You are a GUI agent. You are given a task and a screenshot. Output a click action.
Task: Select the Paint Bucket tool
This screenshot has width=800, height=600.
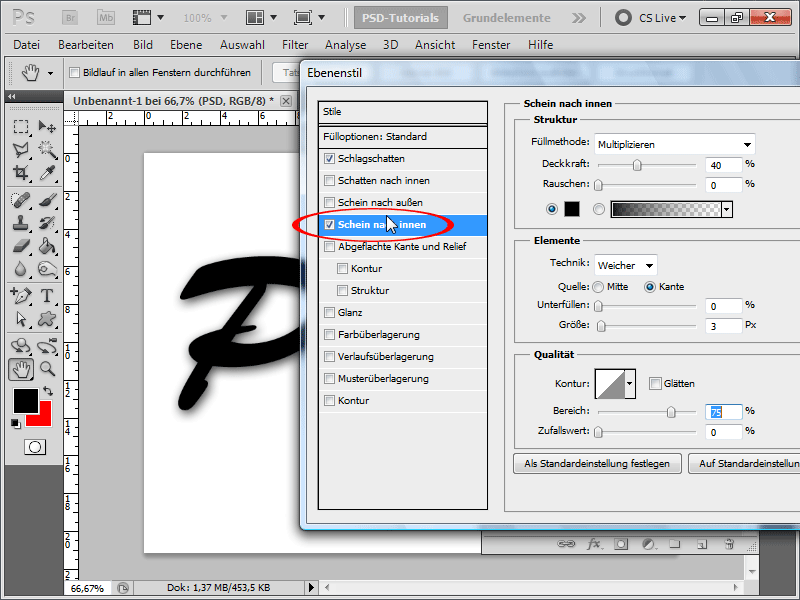(47, 246)
